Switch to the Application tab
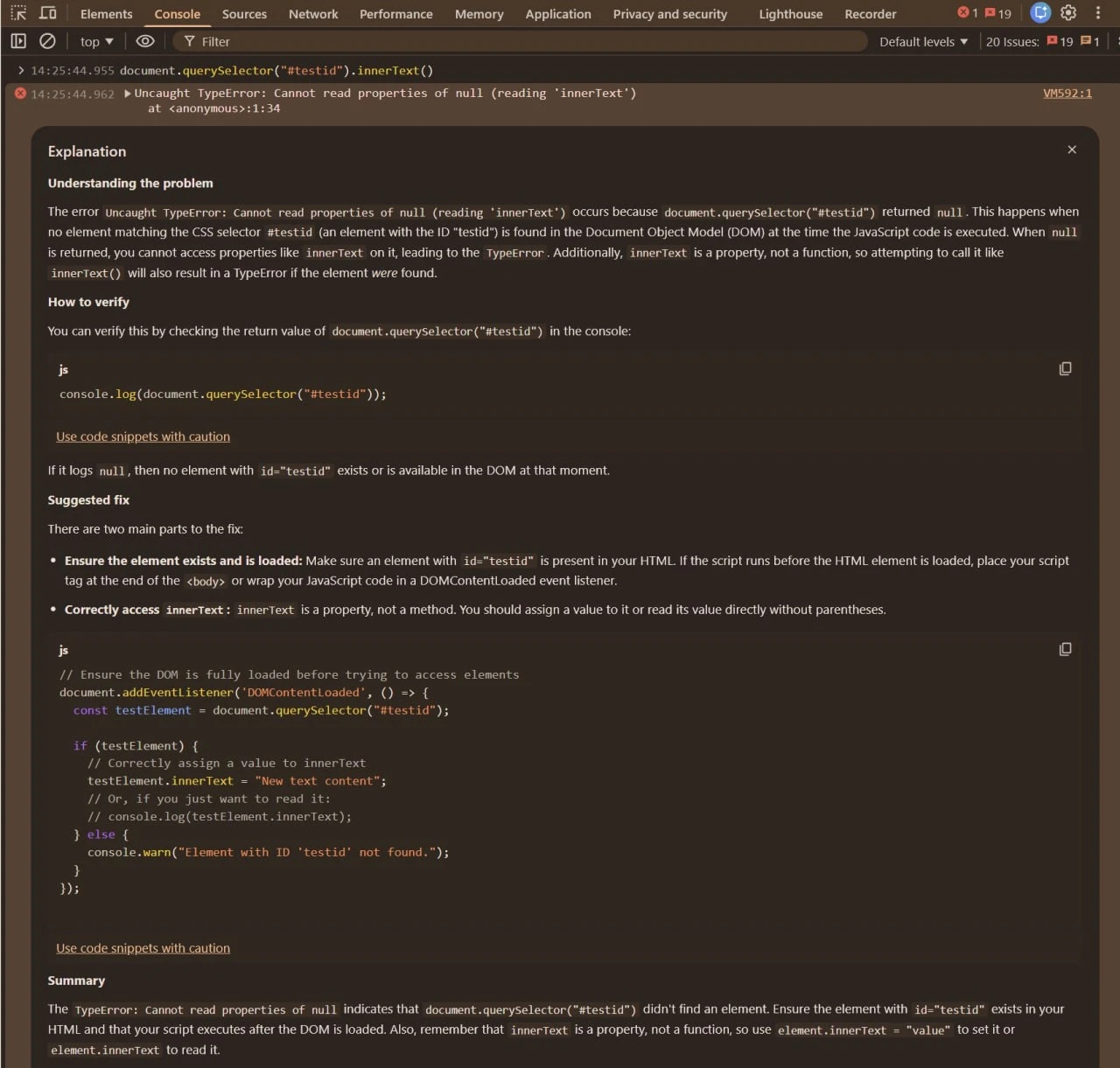The width and height of the screenshot is (1120, 1068). pyautogui.click(x=558, y=13)
